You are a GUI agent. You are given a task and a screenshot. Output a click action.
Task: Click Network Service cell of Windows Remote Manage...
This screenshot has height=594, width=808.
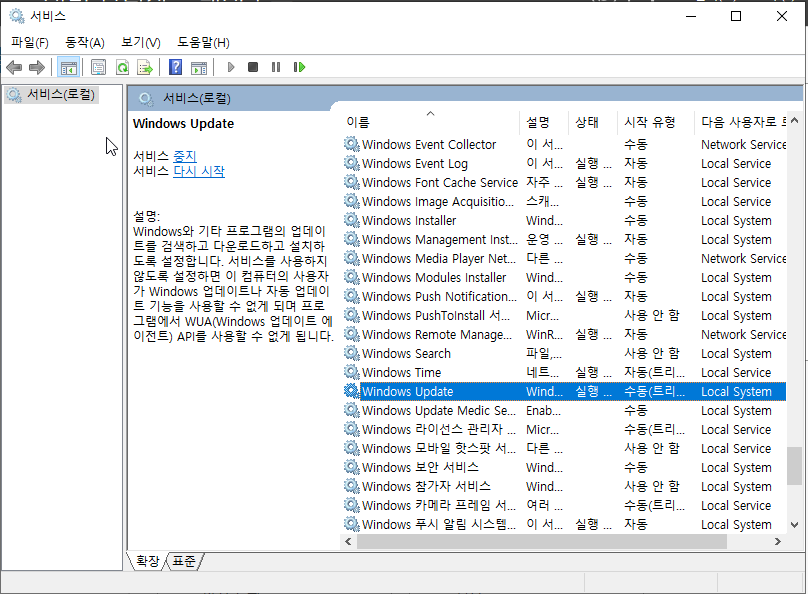(x=744, y=334)
